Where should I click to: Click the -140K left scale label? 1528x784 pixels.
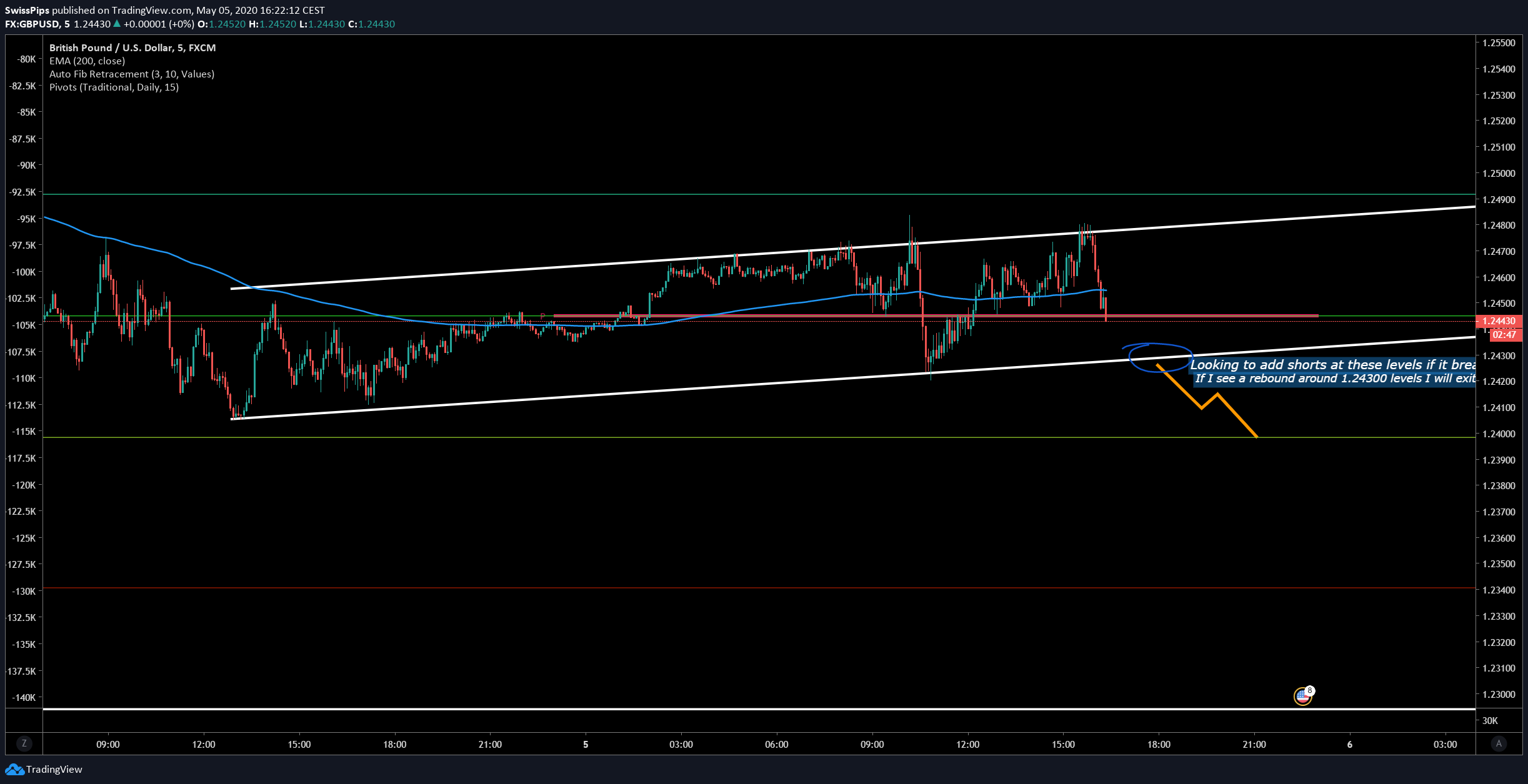[23, 697]
